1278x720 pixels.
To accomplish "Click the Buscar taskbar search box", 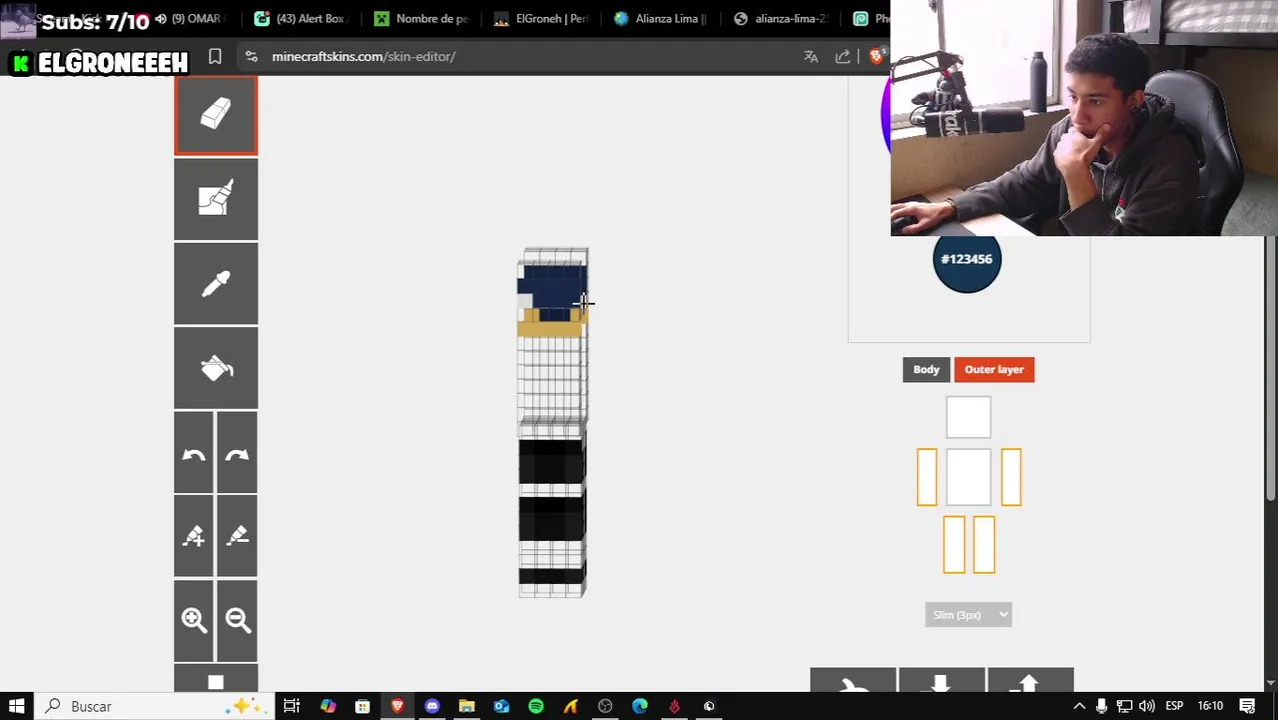I will click(155, 706).
